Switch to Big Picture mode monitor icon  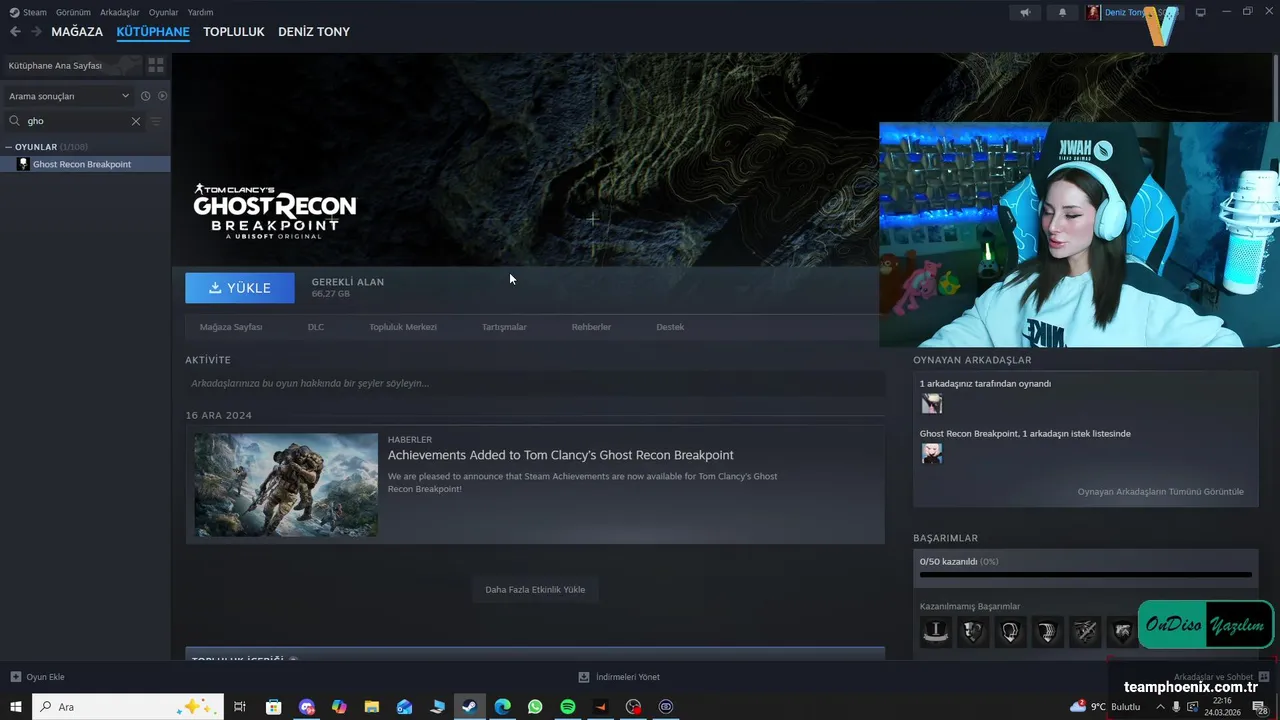point(1201,12)
